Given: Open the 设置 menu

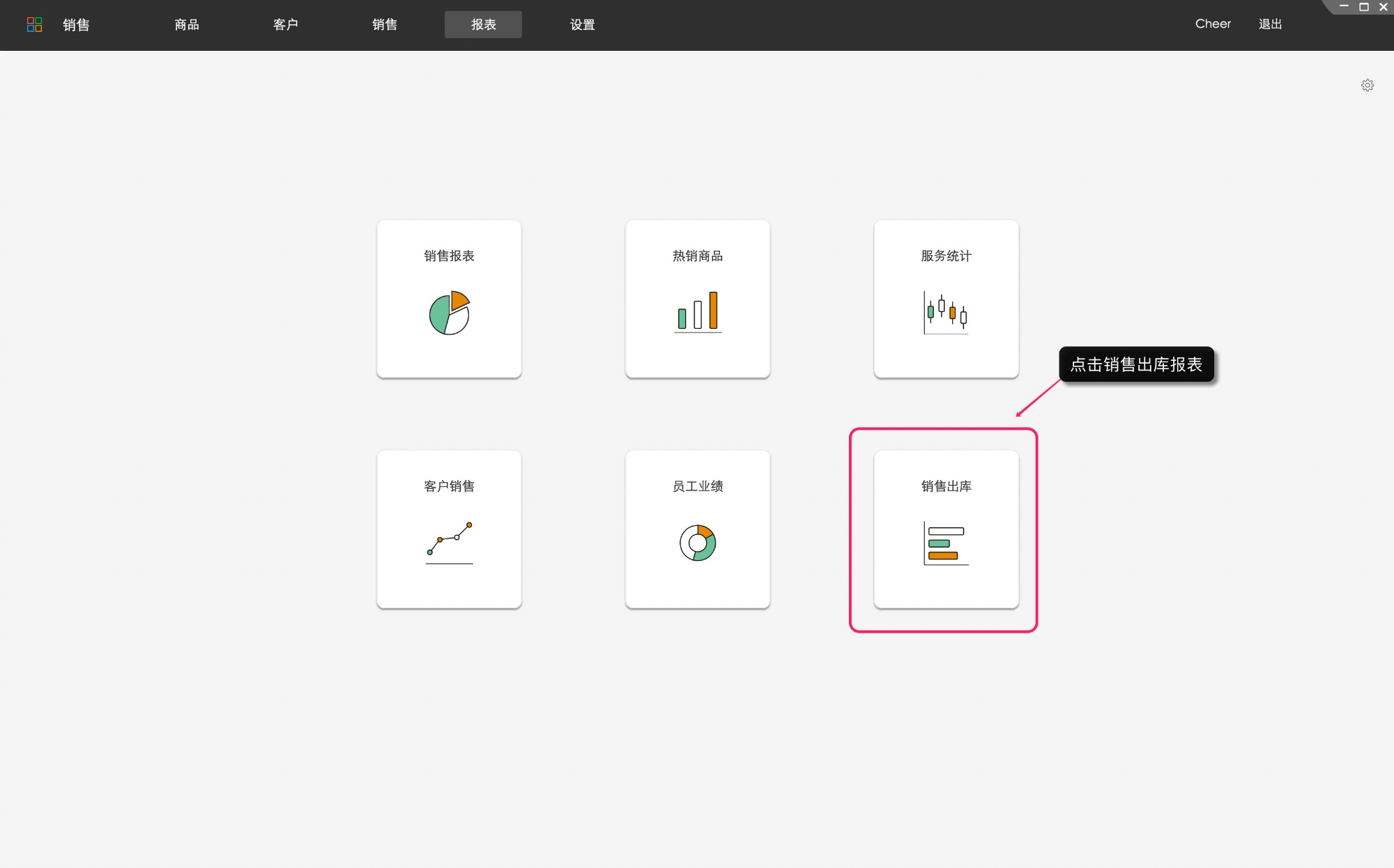Looking at the screenshot, I should (x=583, y=24).
